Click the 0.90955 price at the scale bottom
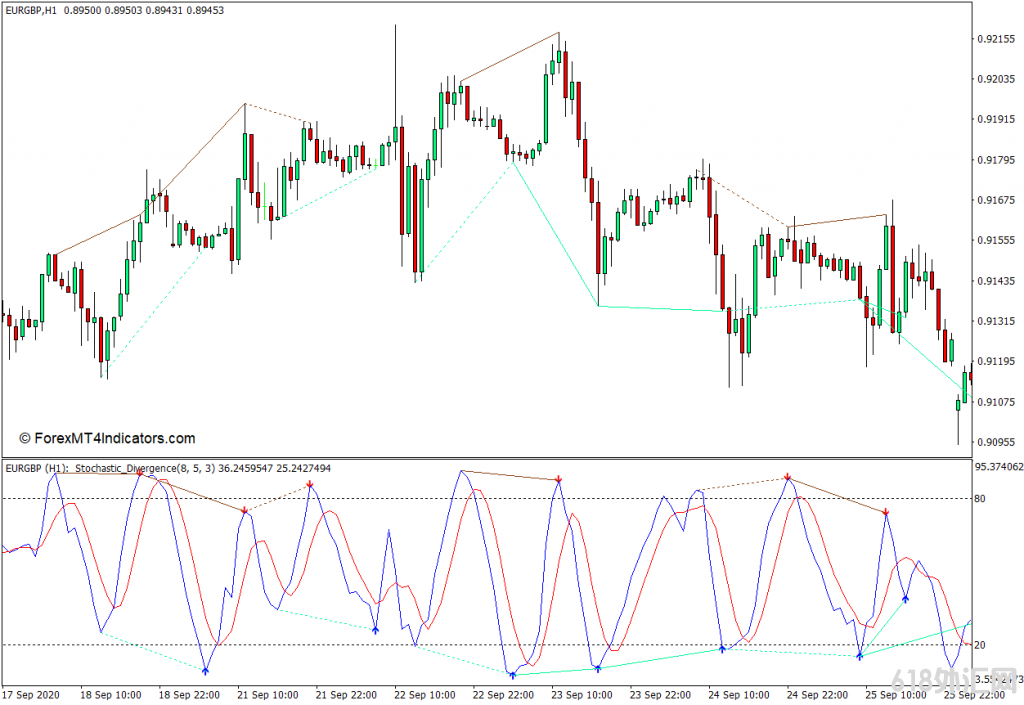Image resolution: width=1024 pixels, height=705 pixels. [995, 441]
